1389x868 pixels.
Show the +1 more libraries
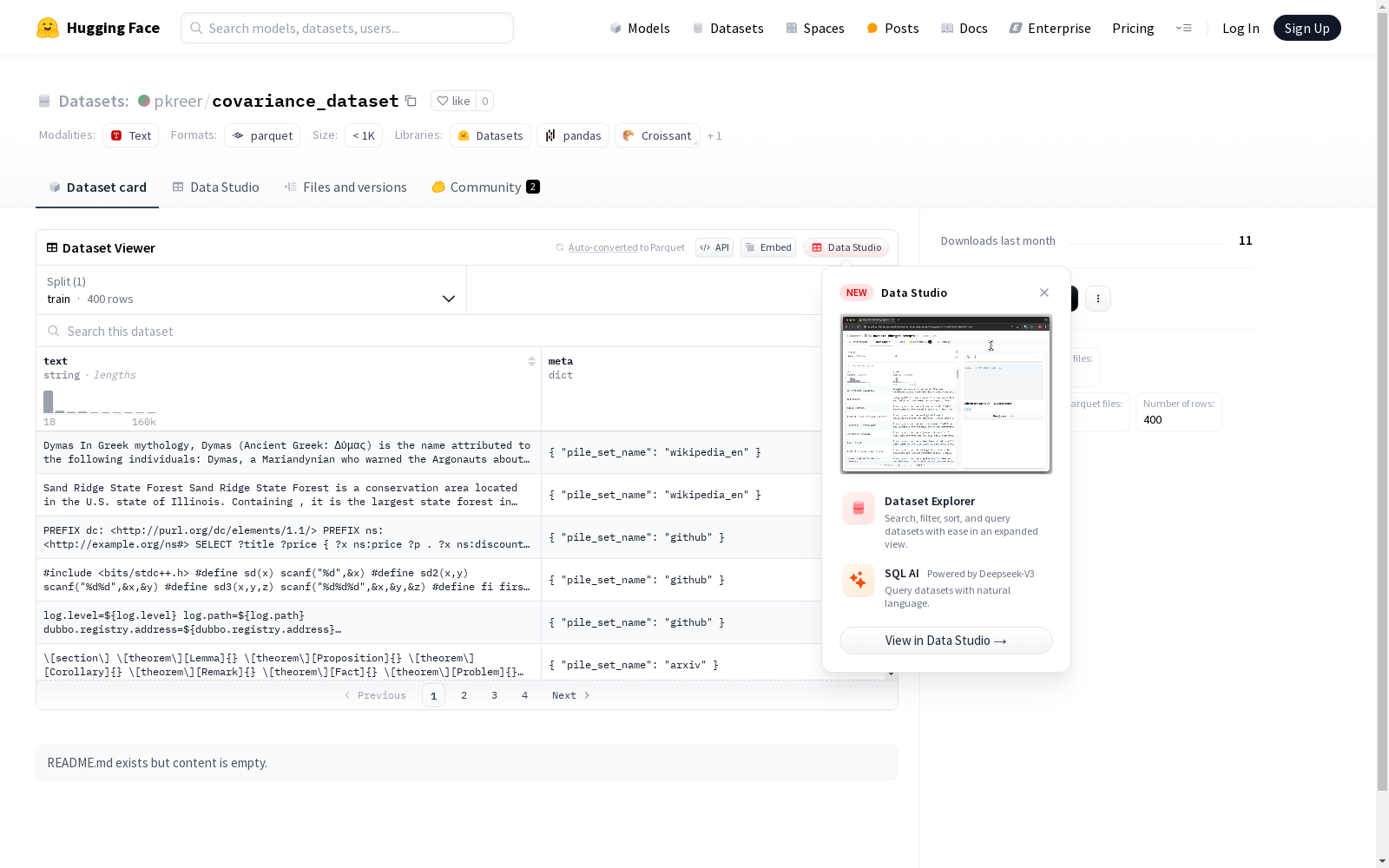(714, 135)
